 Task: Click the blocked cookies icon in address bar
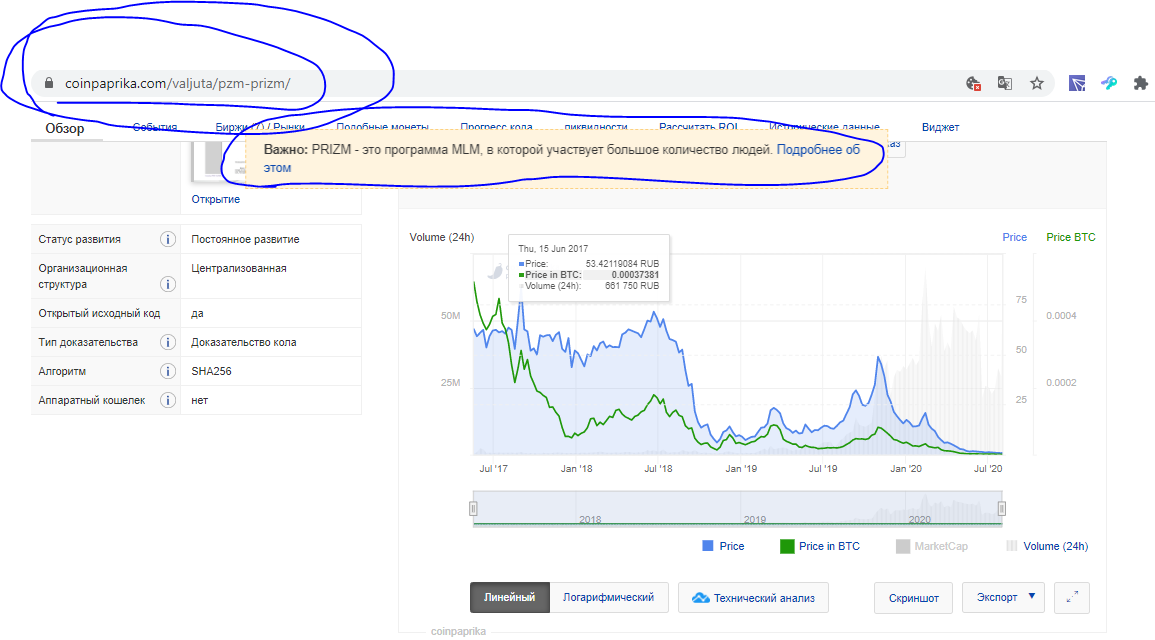tap(973, 83)
